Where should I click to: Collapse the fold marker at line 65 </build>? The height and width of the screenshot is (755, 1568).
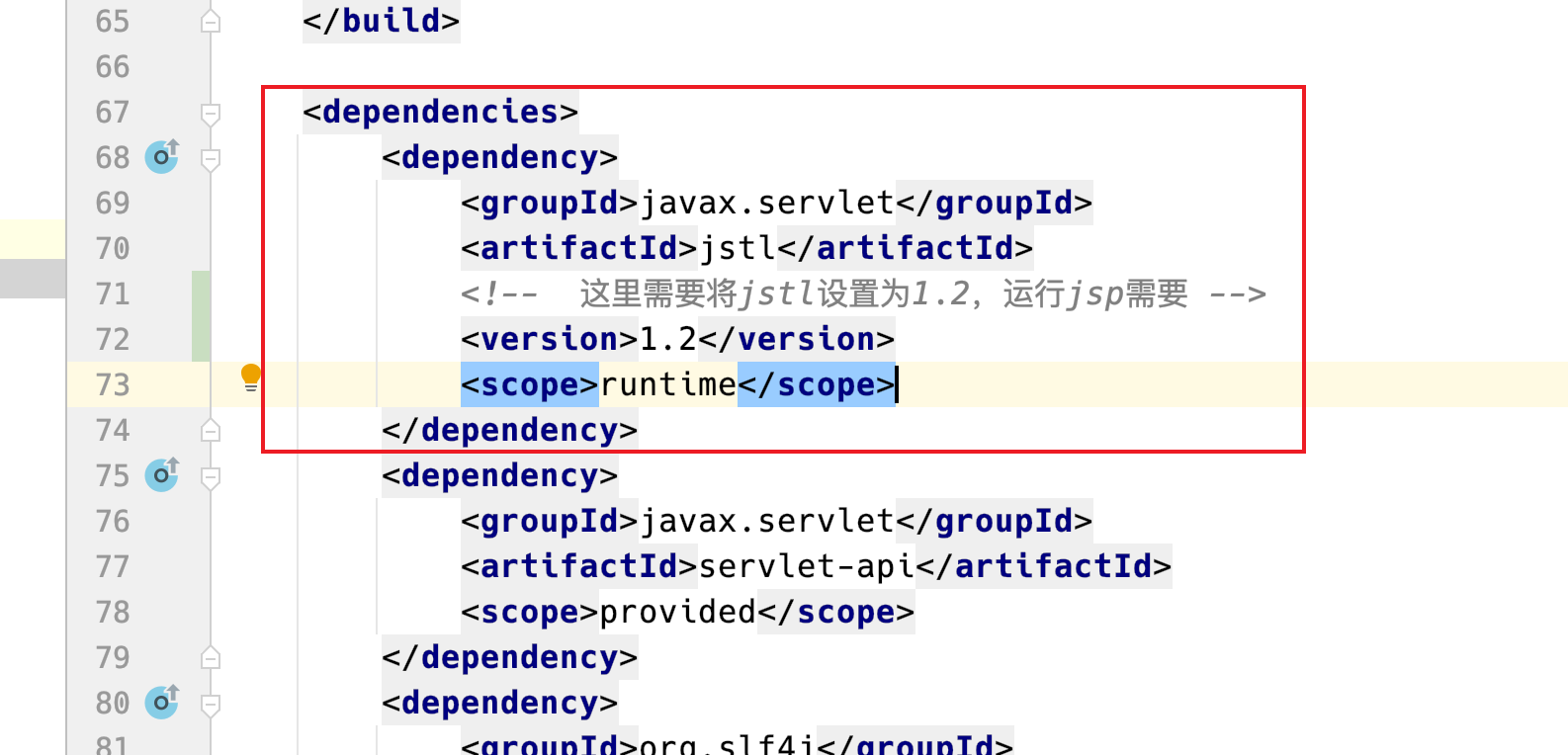click(x=210, y=21)
